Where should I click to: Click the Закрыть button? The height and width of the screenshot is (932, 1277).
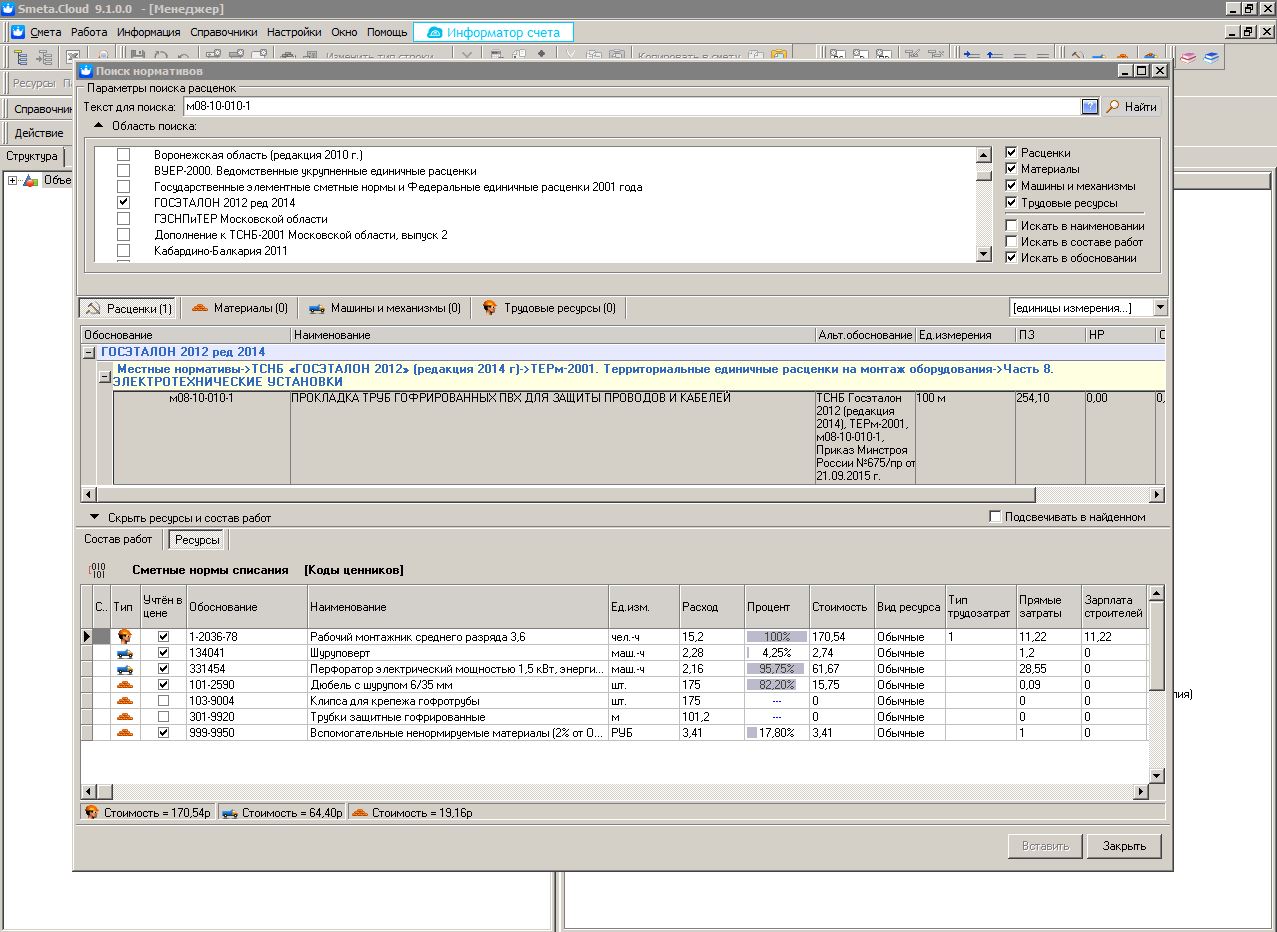pyautogui.click(x=1123, y=846)
